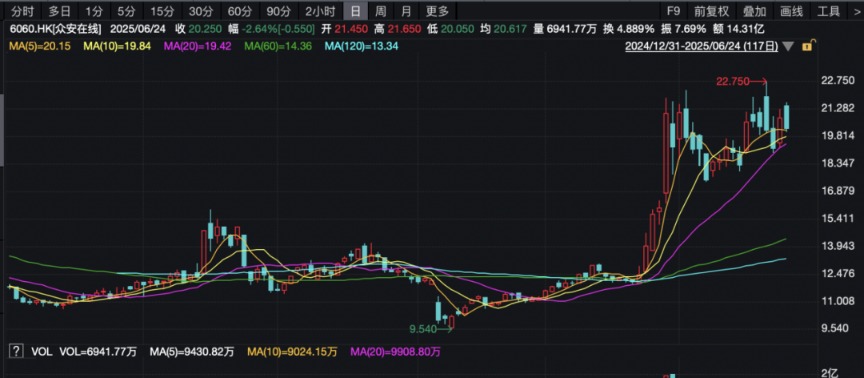864x378 pixels.
Task: Open the F9 info button
Action: pyautogui.click(x=673, y=10)
